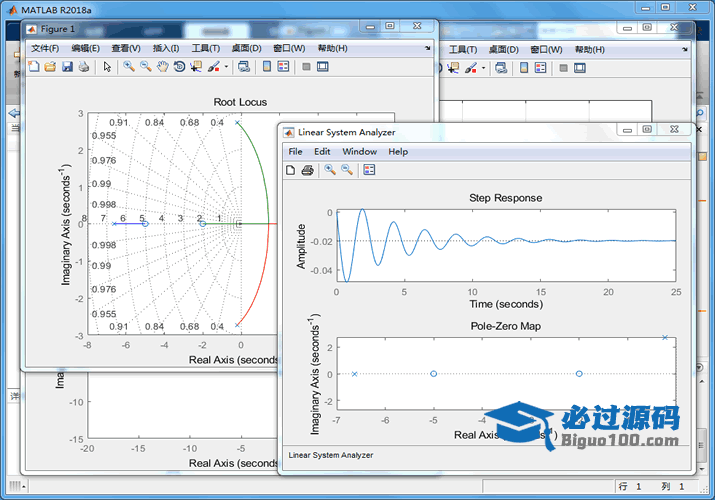Image resolution: width=715 pixels, height=500 pixels.
Task: Click zero marker near -2 on Root Locus
Action: (x=203, y=224)
